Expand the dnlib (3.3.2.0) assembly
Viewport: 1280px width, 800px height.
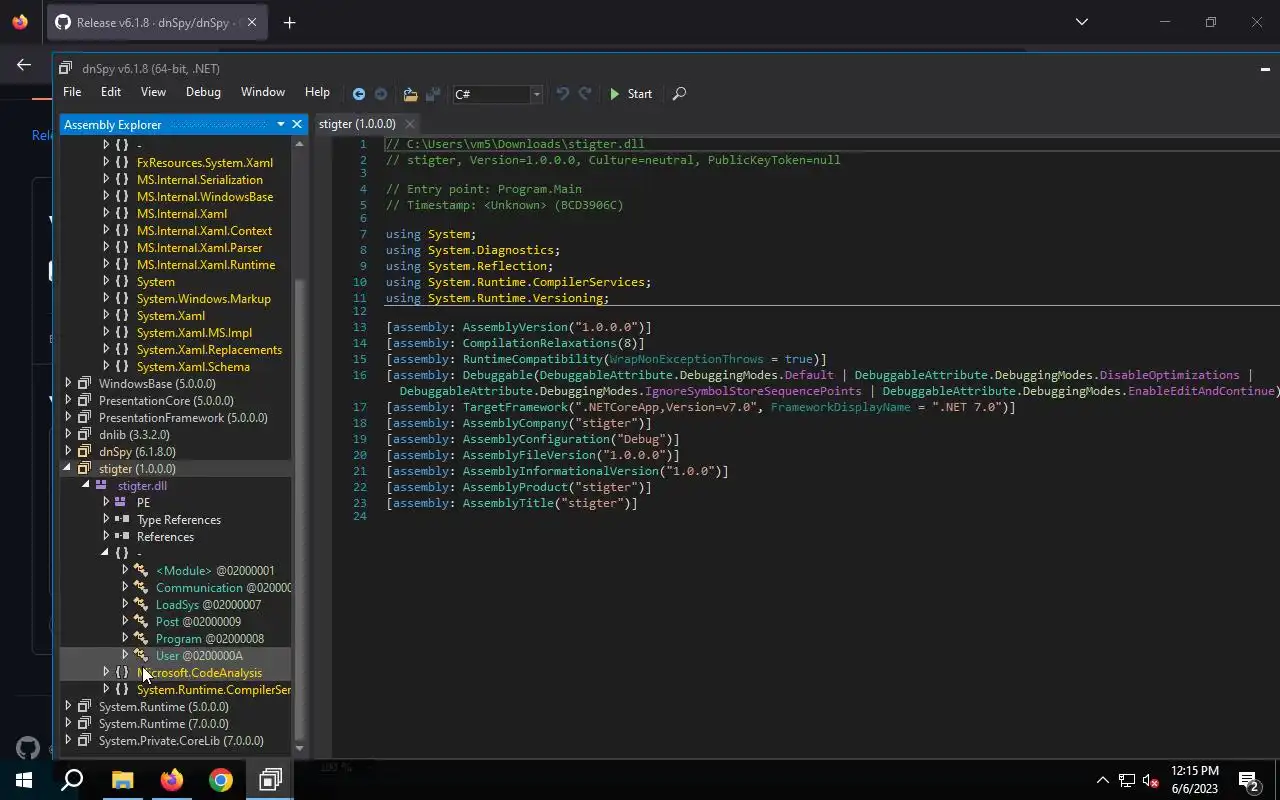[68, 434]
